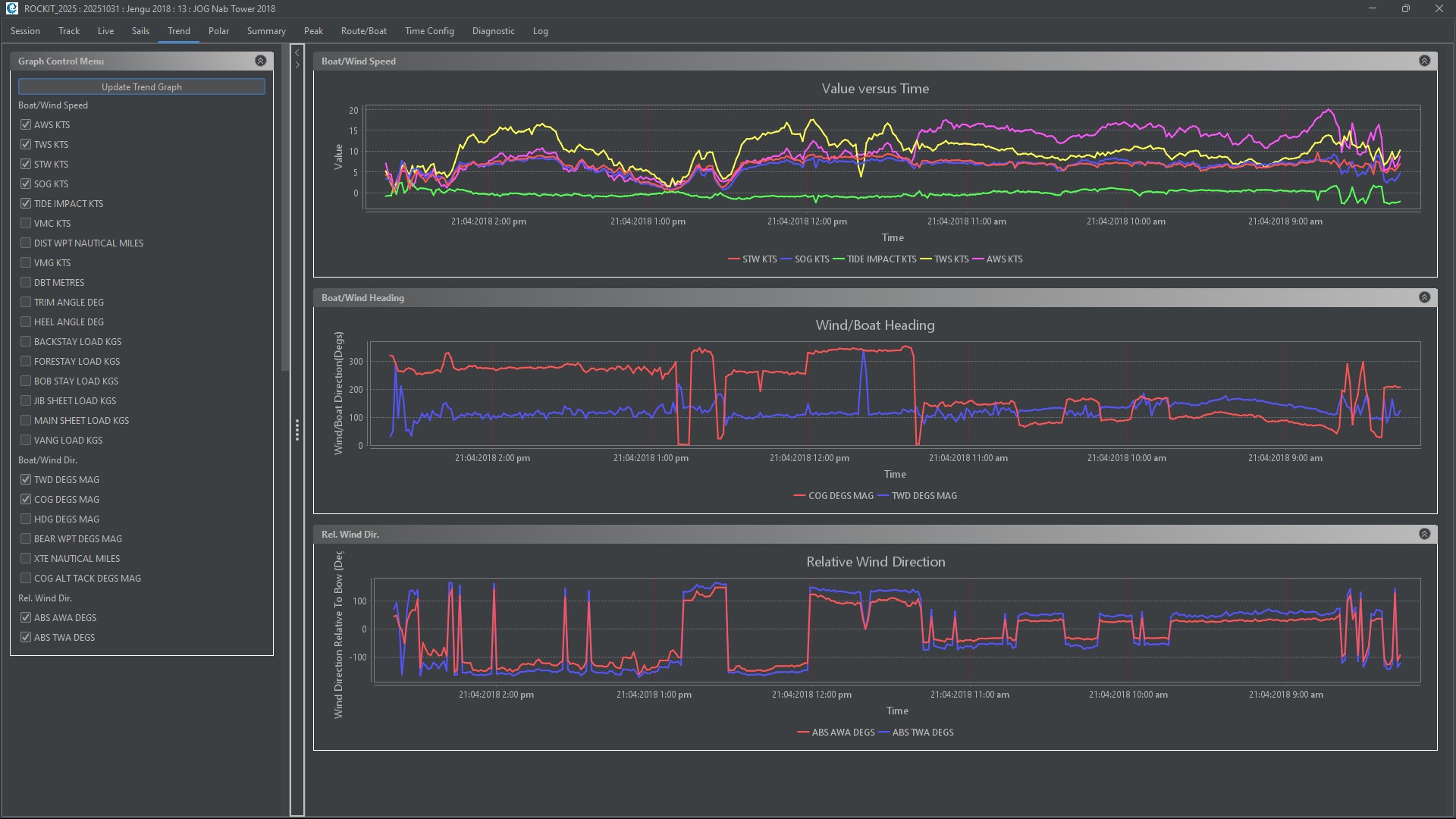Collapse the Boat/Wind Speed graph panel
The height and width of the screenshot is (819, 1456).
(x=1424, y=61)
